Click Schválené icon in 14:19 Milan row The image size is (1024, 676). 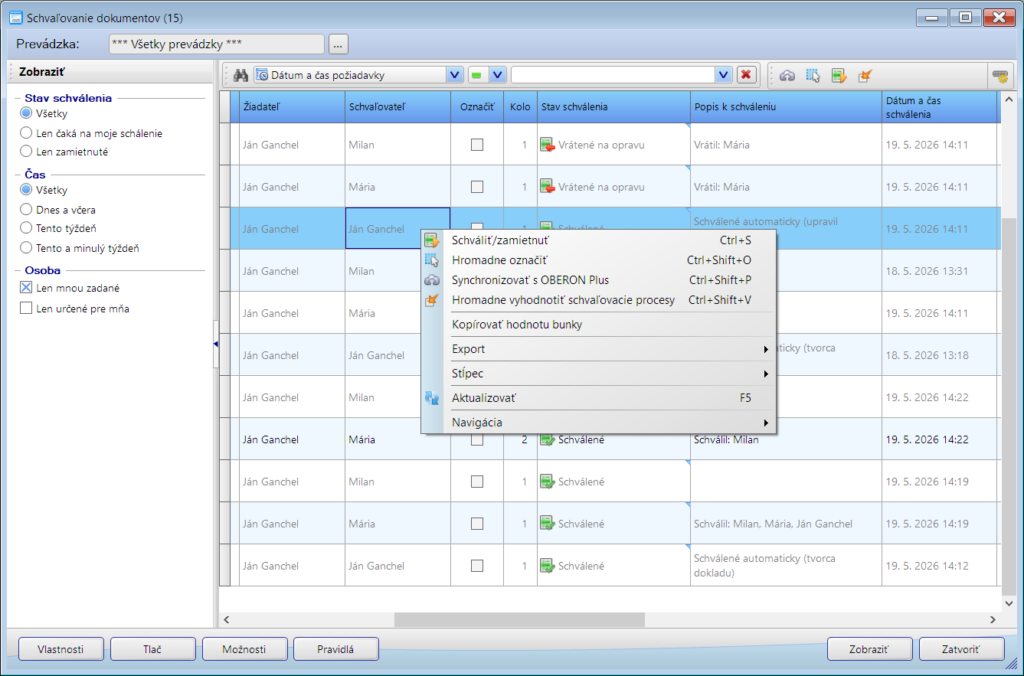(547, 482)
